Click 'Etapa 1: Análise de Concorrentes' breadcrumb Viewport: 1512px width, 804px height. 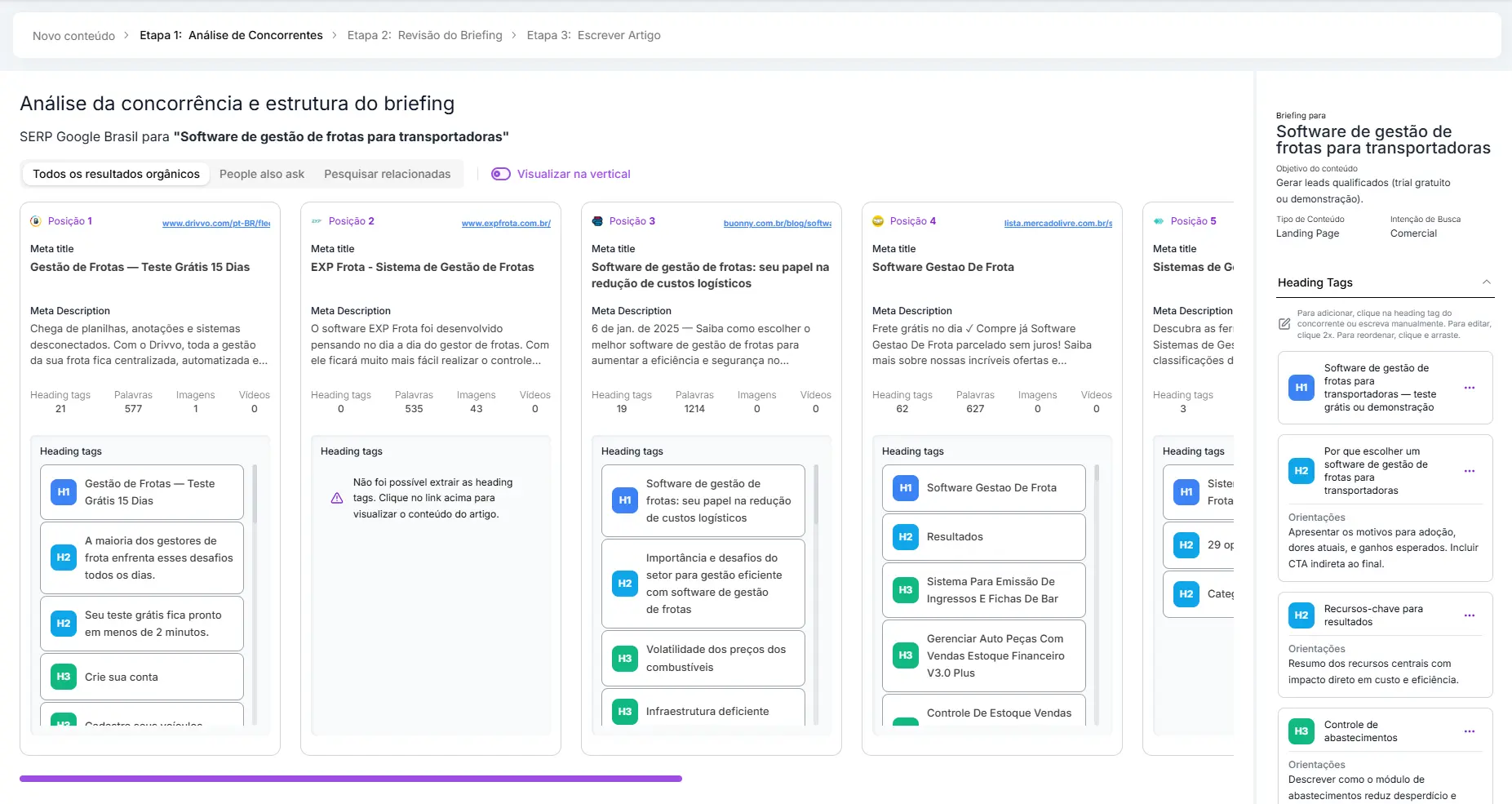(231, 35)
